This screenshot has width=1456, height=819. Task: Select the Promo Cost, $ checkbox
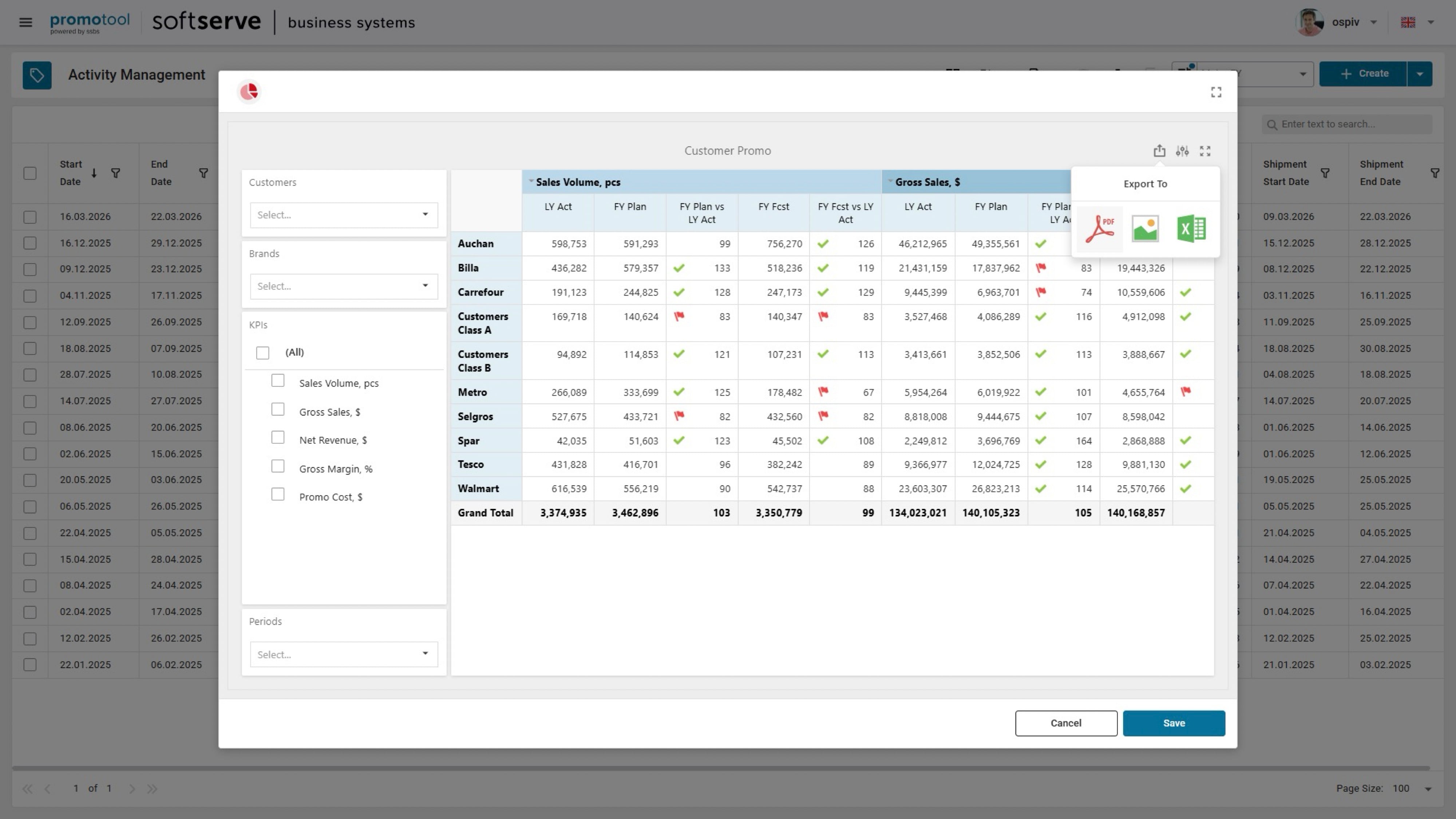pos(277,495)
